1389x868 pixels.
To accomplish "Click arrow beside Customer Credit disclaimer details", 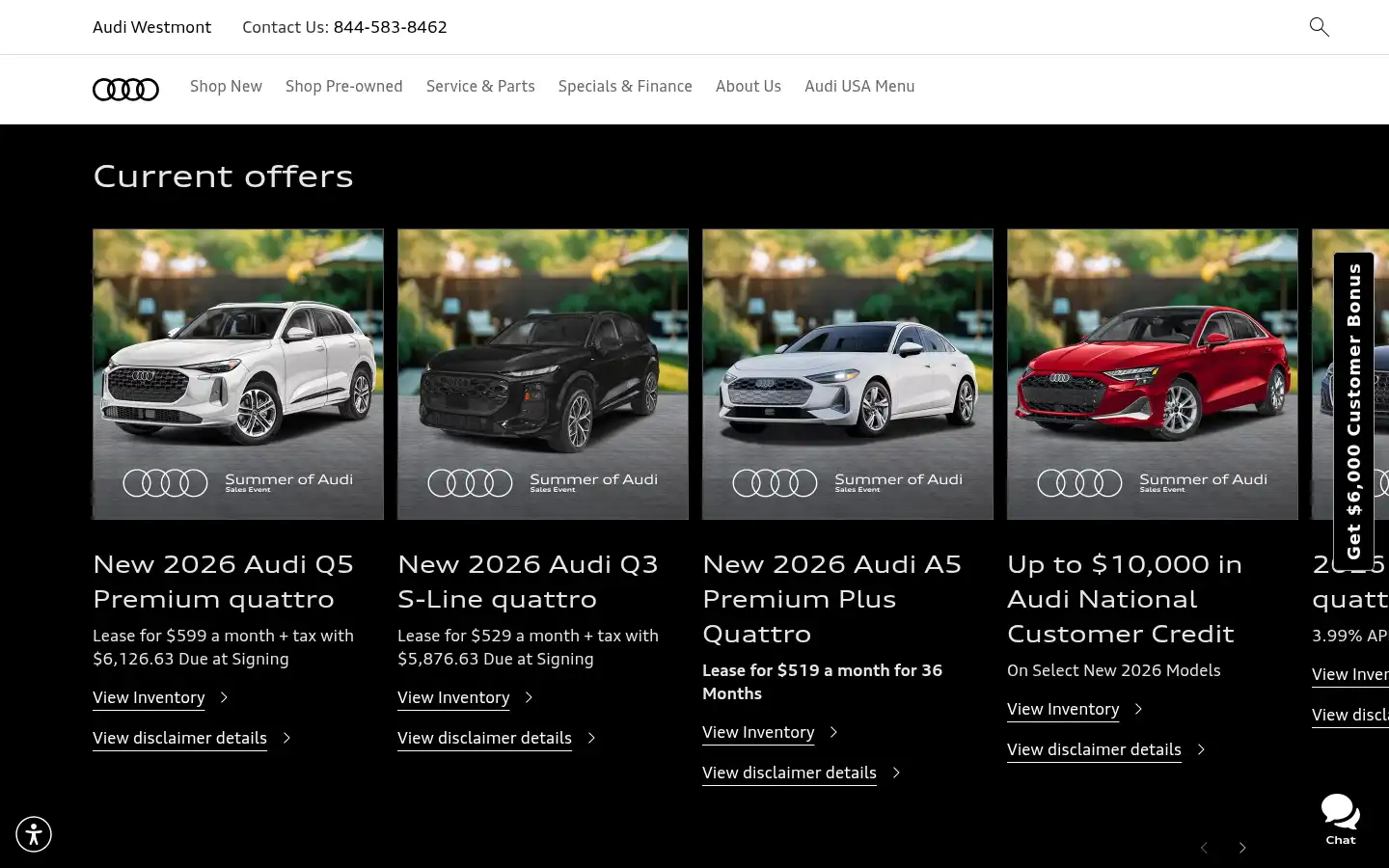I will (1201, 749).
